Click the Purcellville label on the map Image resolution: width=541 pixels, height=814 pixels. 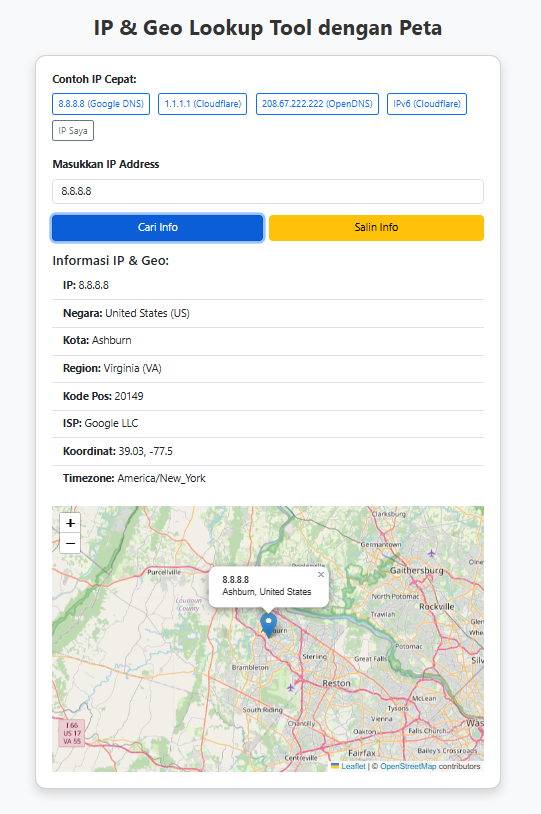pos(164,572)
